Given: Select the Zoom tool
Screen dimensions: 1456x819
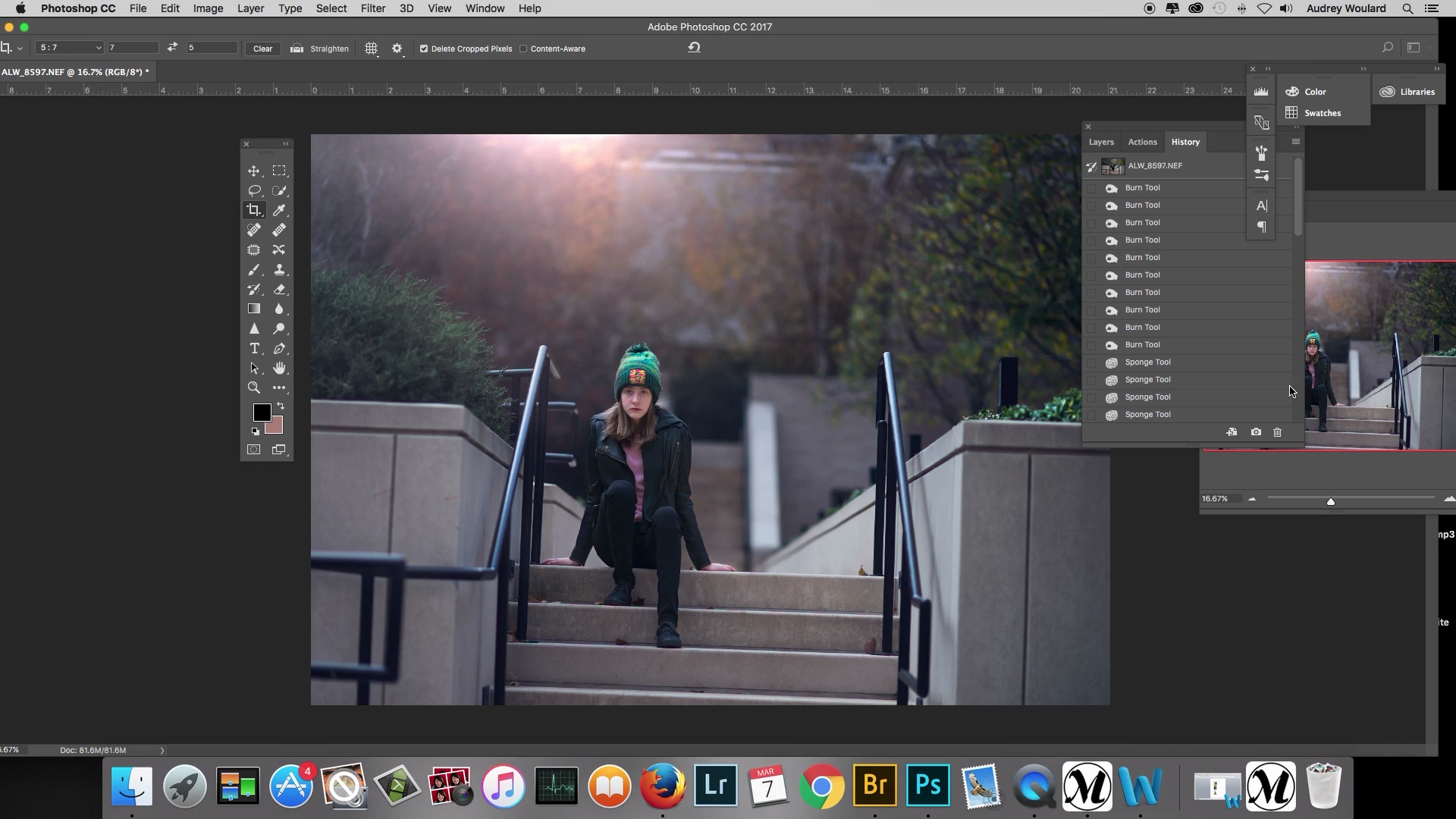Looking at the screenshot, I should click(254, 388).
